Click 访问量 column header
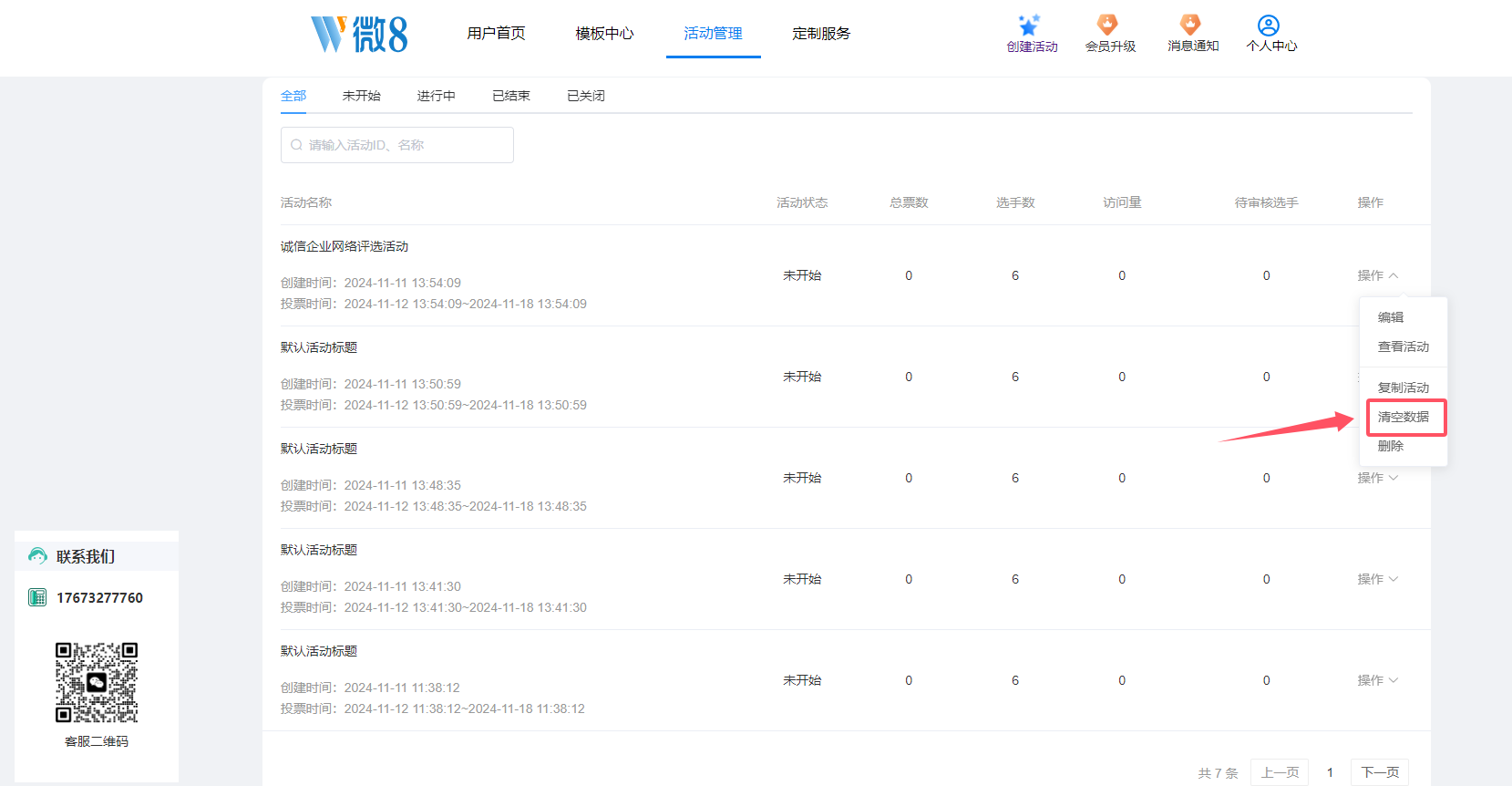 [x=1122, y=202]
